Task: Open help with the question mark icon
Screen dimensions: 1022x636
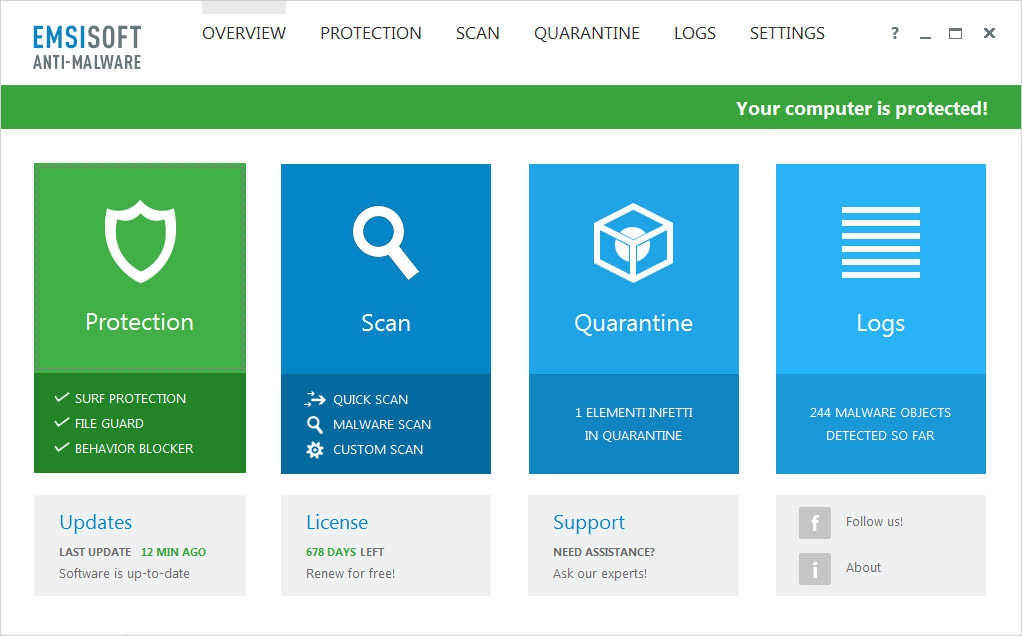Action: point(895,33)
